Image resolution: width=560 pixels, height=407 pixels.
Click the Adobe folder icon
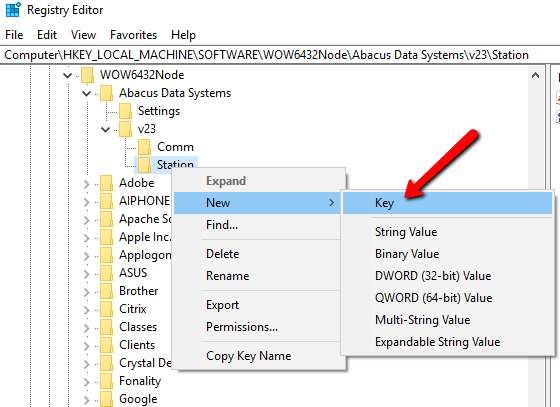(x=106, y=183)
